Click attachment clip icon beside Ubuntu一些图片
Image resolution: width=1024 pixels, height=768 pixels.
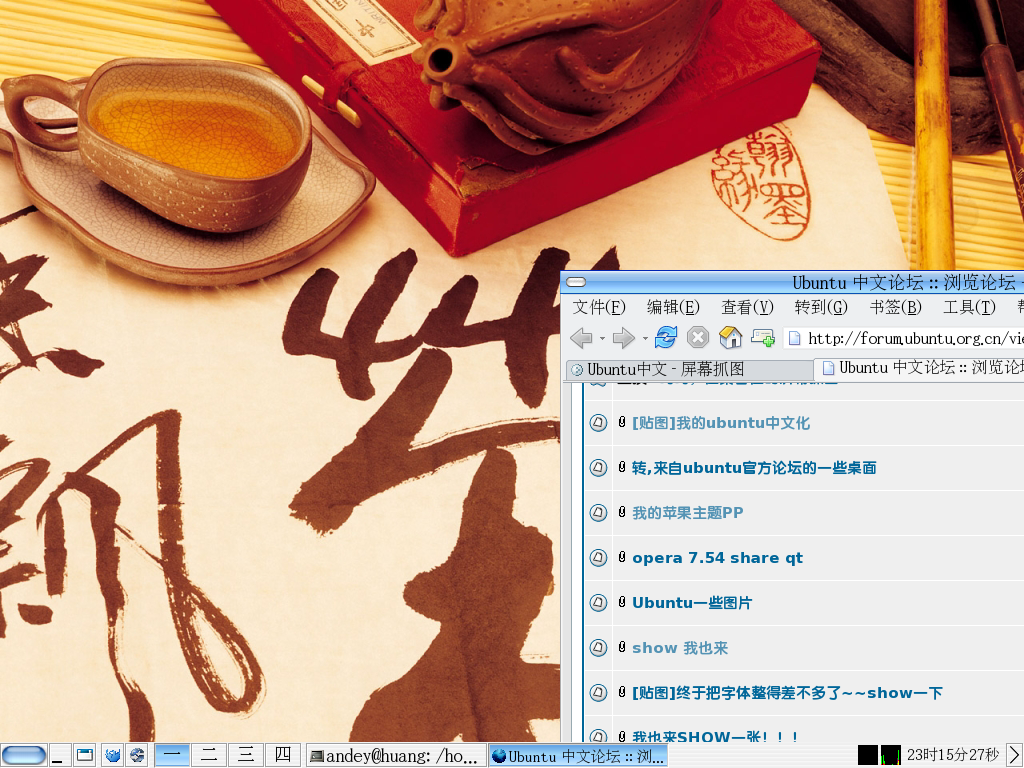[x=622, y=603]
